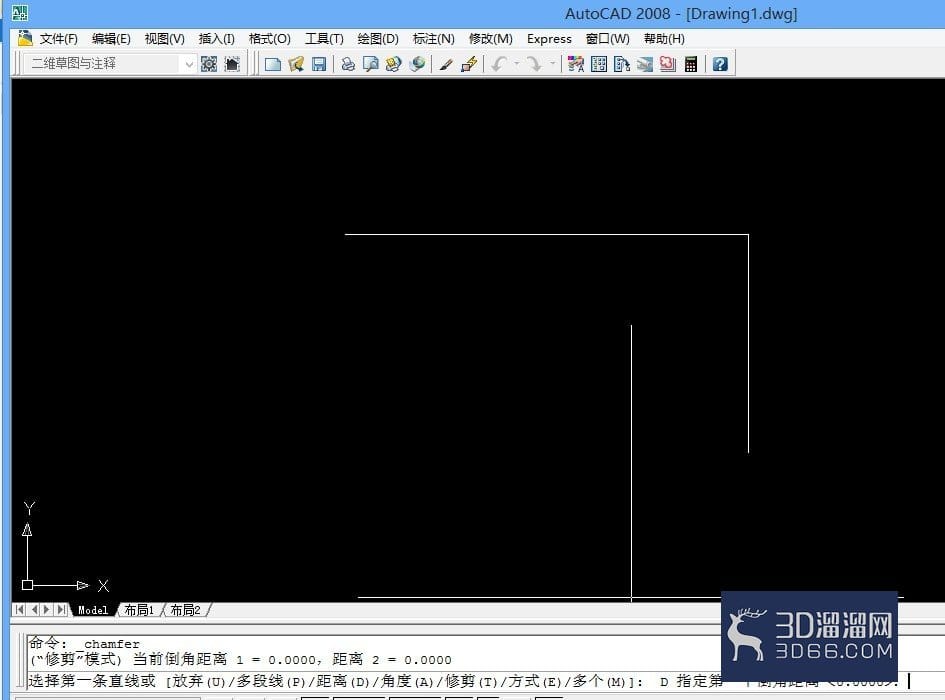Open the 编辑(E) menu
Viewport: 945px width, 700px height.
click(x=111, y=39)
